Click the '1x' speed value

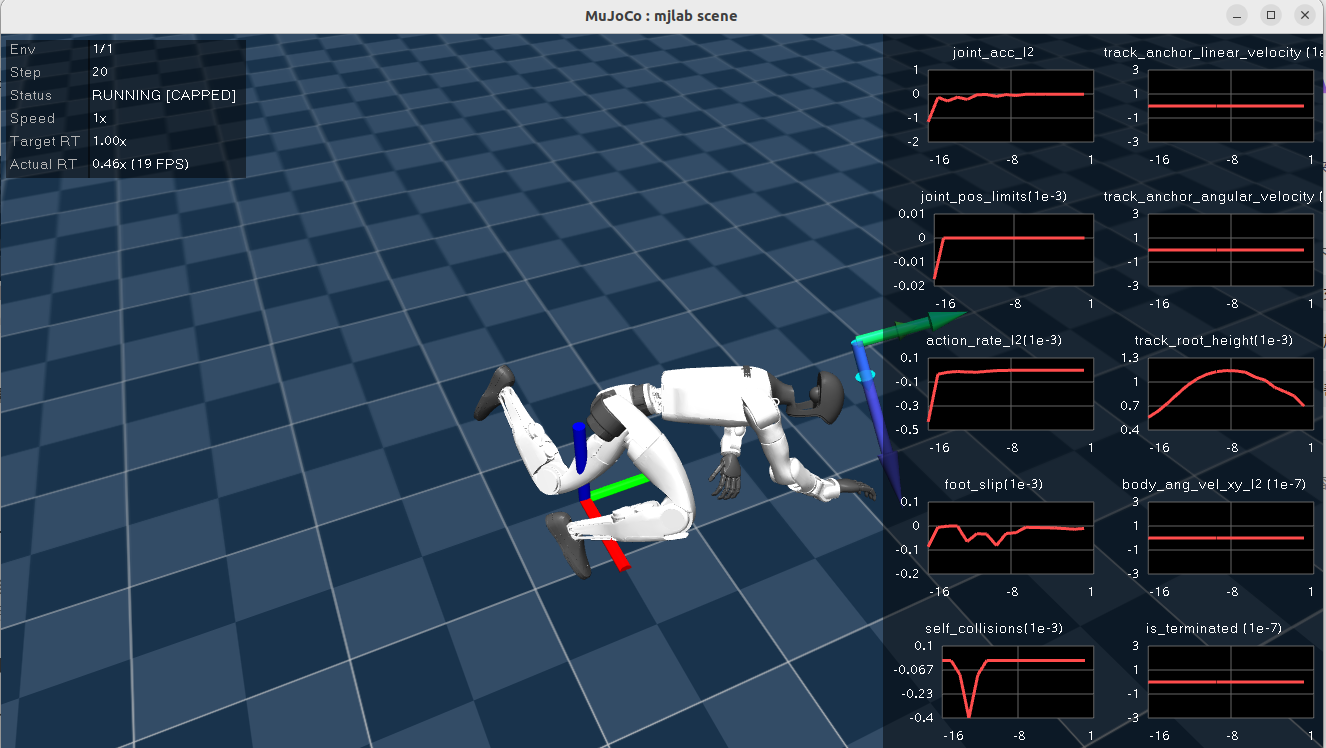(100, 118)
